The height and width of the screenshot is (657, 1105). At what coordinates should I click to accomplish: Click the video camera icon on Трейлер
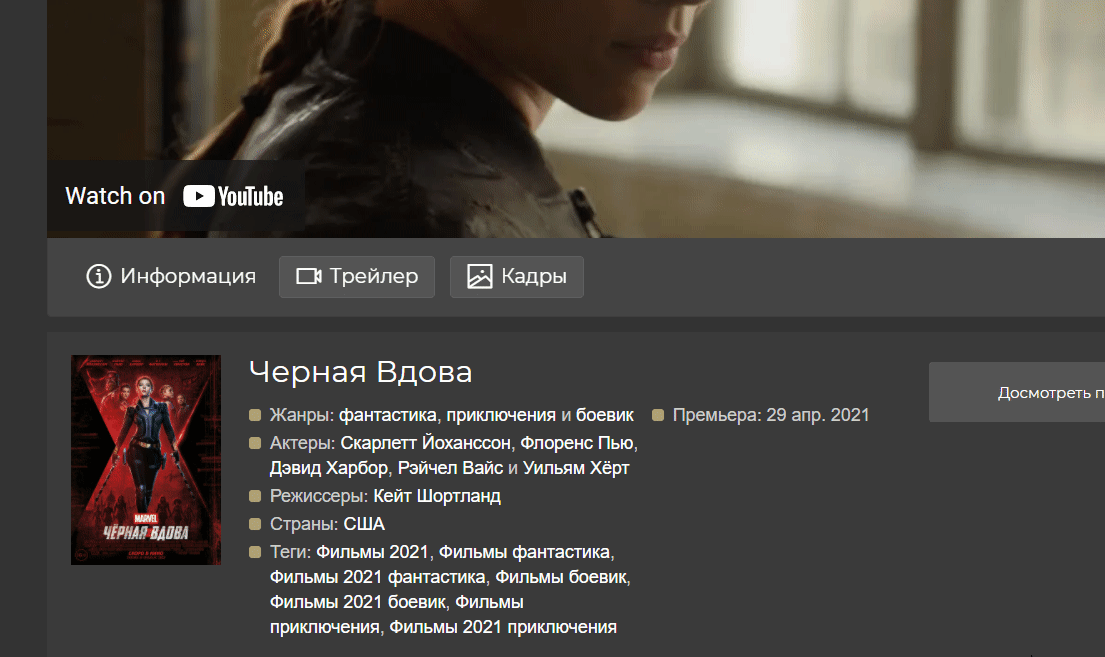[309, 276]
